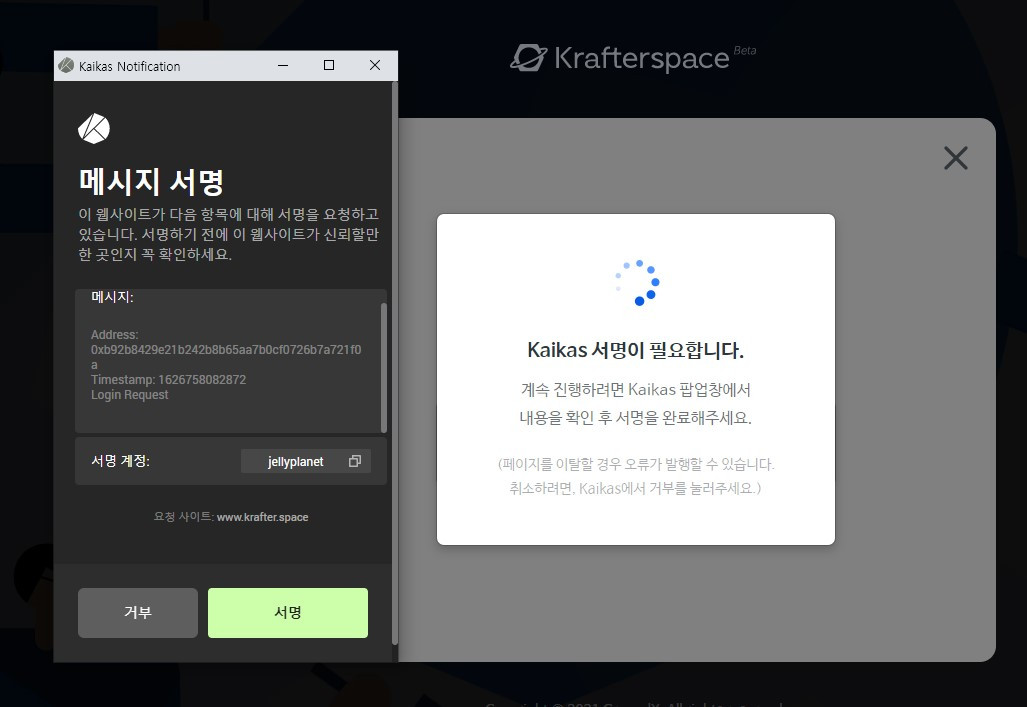Click the message box scrollbar
The image size is (1027, 707).
click(x=383, y=367)
